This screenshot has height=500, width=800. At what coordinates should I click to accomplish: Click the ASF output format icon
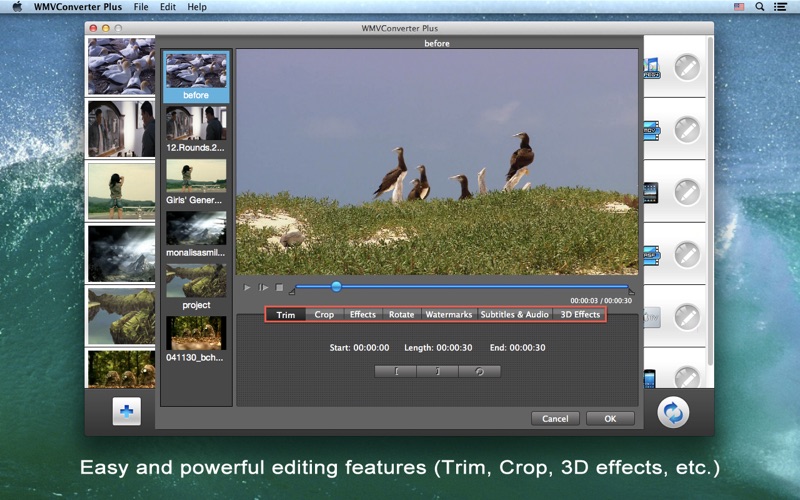(x=652, y=255)
